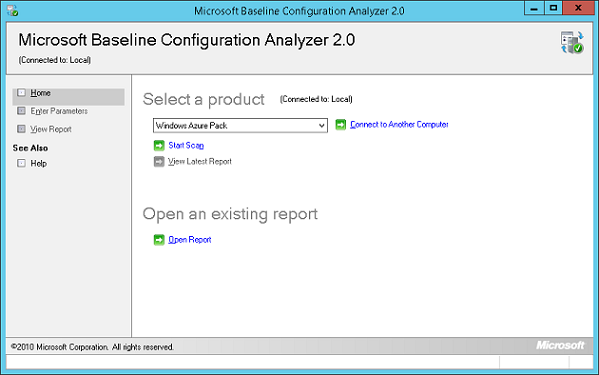Open View Latest Report link
The height and width of the screenshot is (375, 599).
pos(200,162)
